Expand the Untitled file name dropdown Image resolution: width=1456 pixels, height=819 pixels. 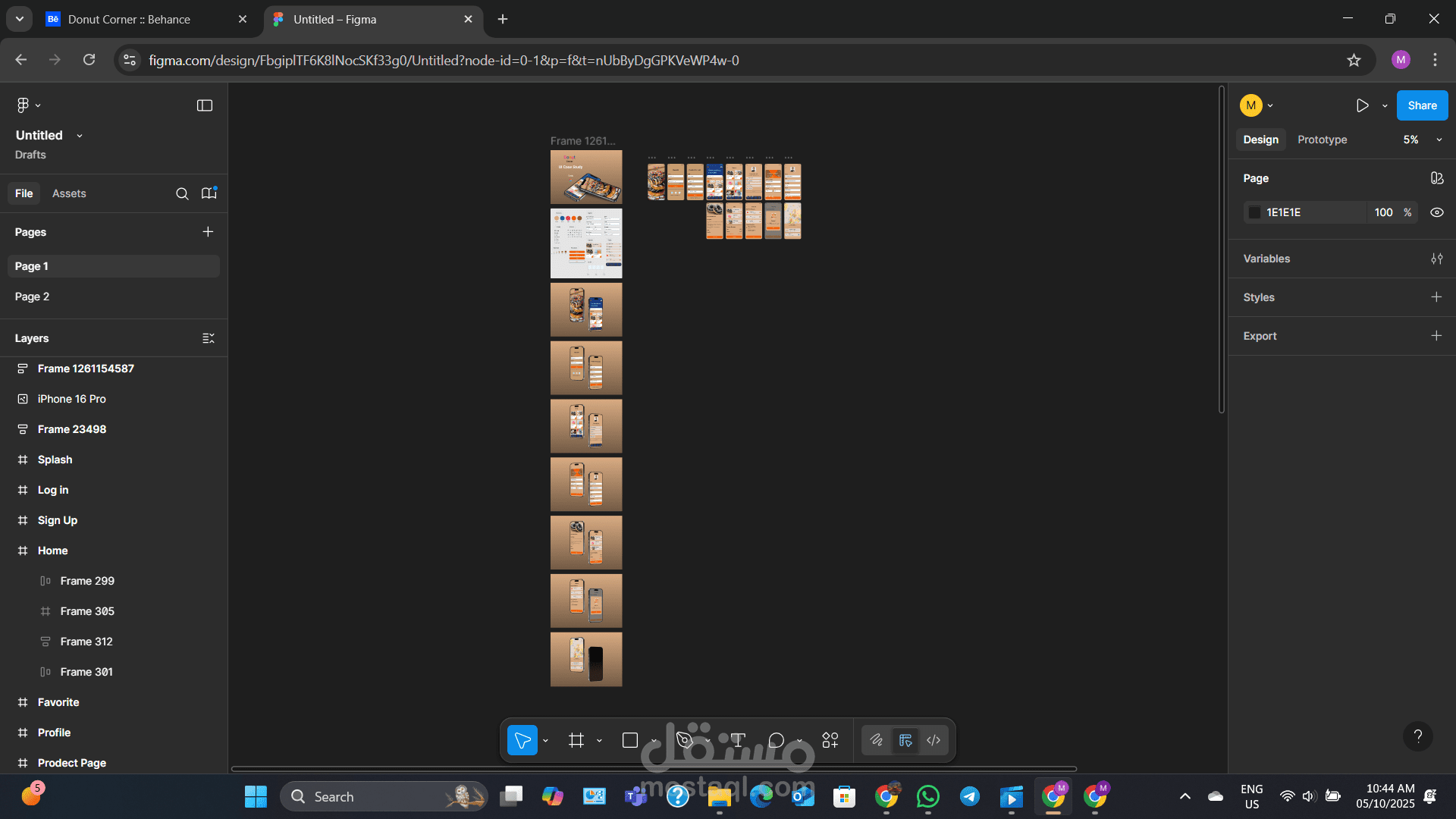(x=79, y=136)
